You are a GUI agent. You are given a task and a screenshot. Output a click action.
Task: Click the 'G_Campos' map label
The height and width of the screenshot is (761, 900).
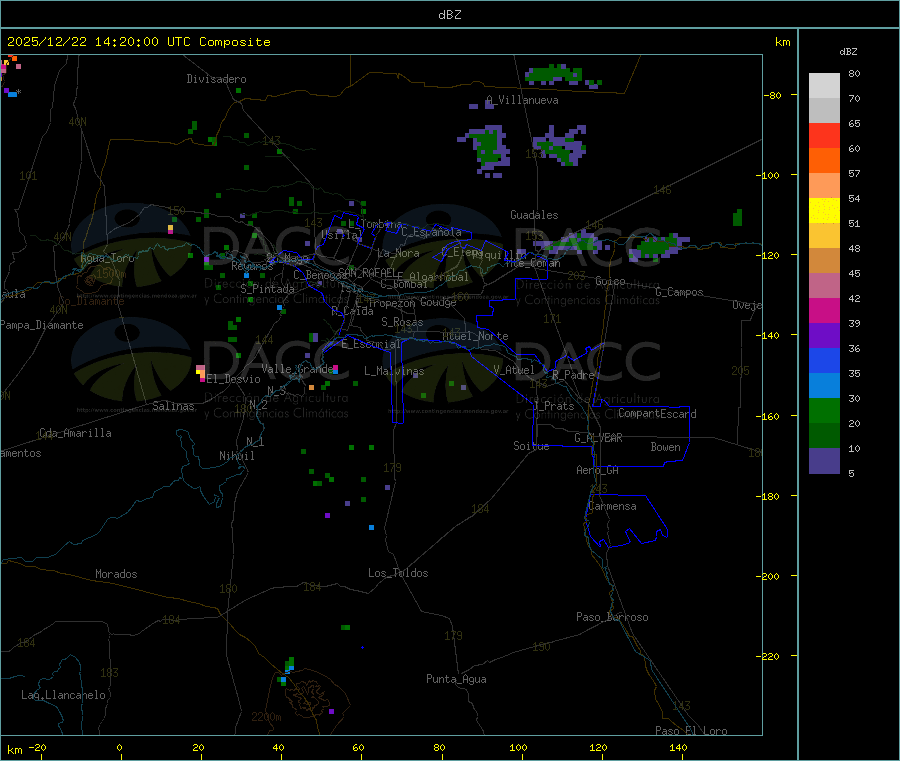pos(680,292)
